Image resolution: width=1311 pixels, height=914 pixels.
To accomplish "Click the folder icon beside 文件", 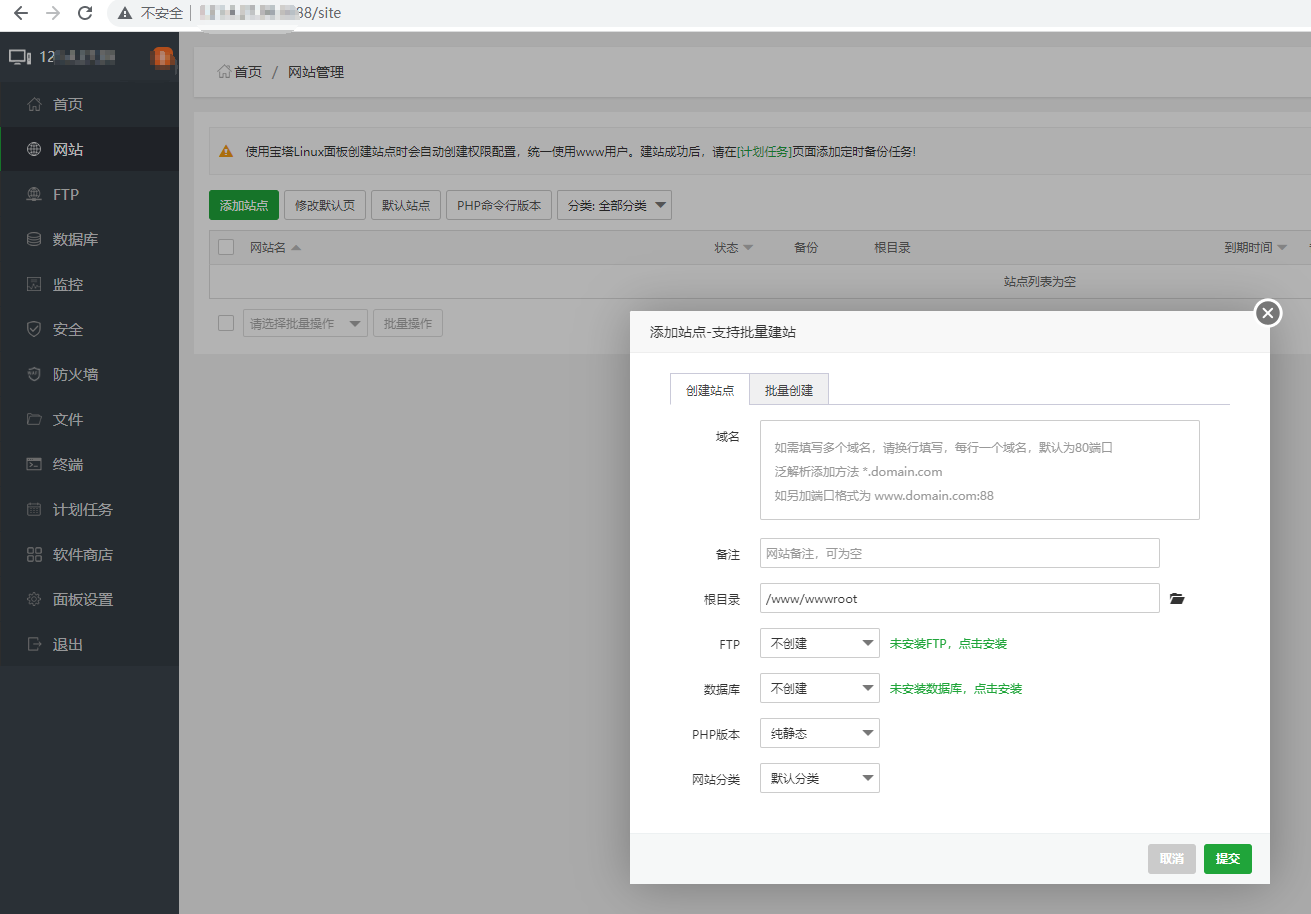I will (x=34, y=419).
